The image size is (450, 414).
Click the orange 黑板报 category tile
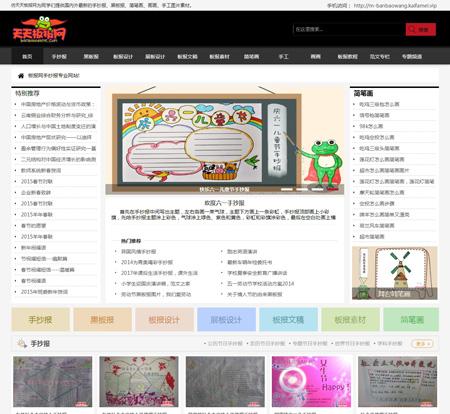coord(102,320)
